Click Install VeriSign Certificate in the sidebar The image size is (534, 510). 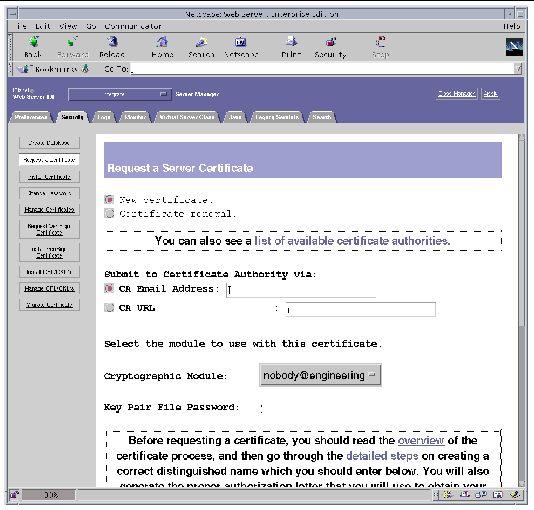[49, 252]
